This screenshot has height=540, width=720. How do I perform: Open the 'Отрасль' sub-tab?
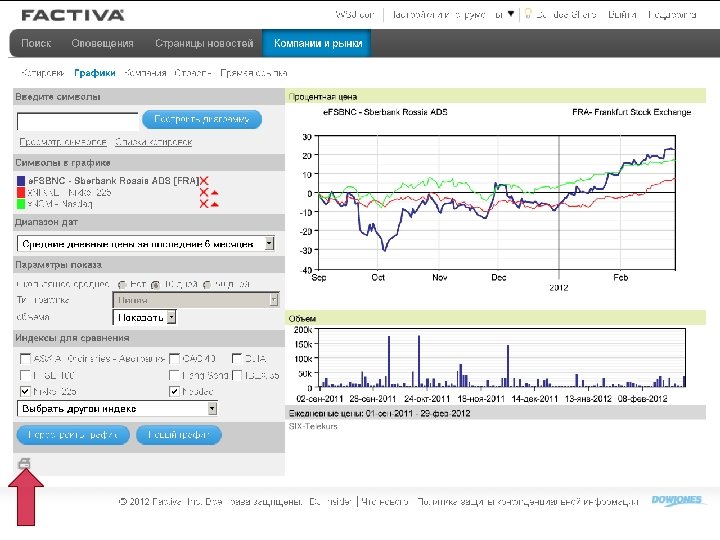pos(193,73)
